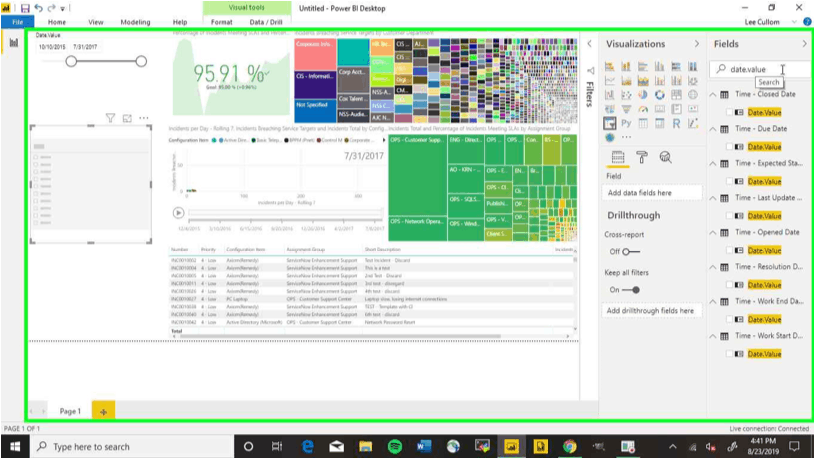The width and height of the screenshot is (815, 460).
Task: Select the R script visual icon
Action: 676,123
